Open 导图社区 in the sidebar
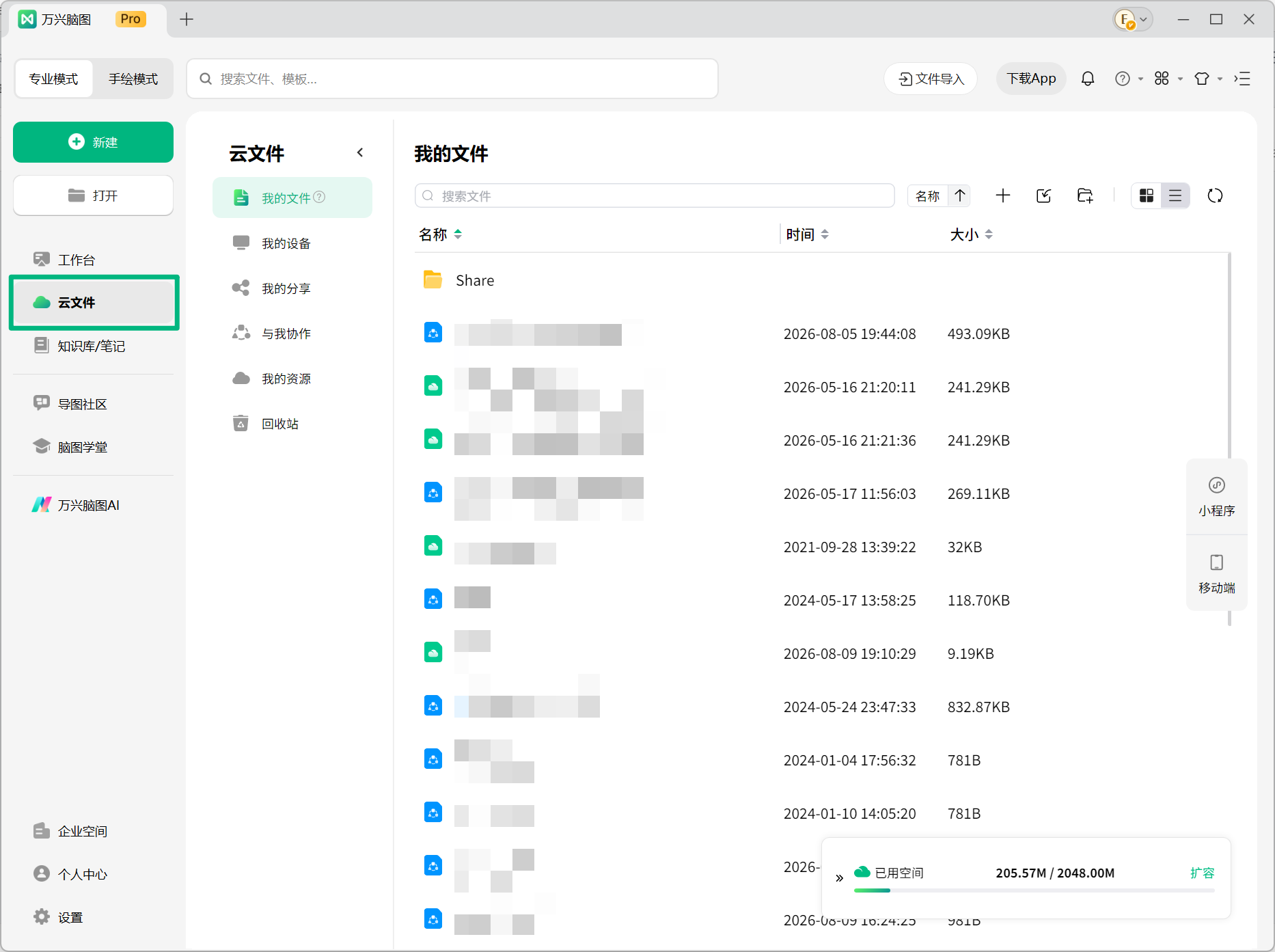Screen dimensions: 1275x952 coord(93,404)
